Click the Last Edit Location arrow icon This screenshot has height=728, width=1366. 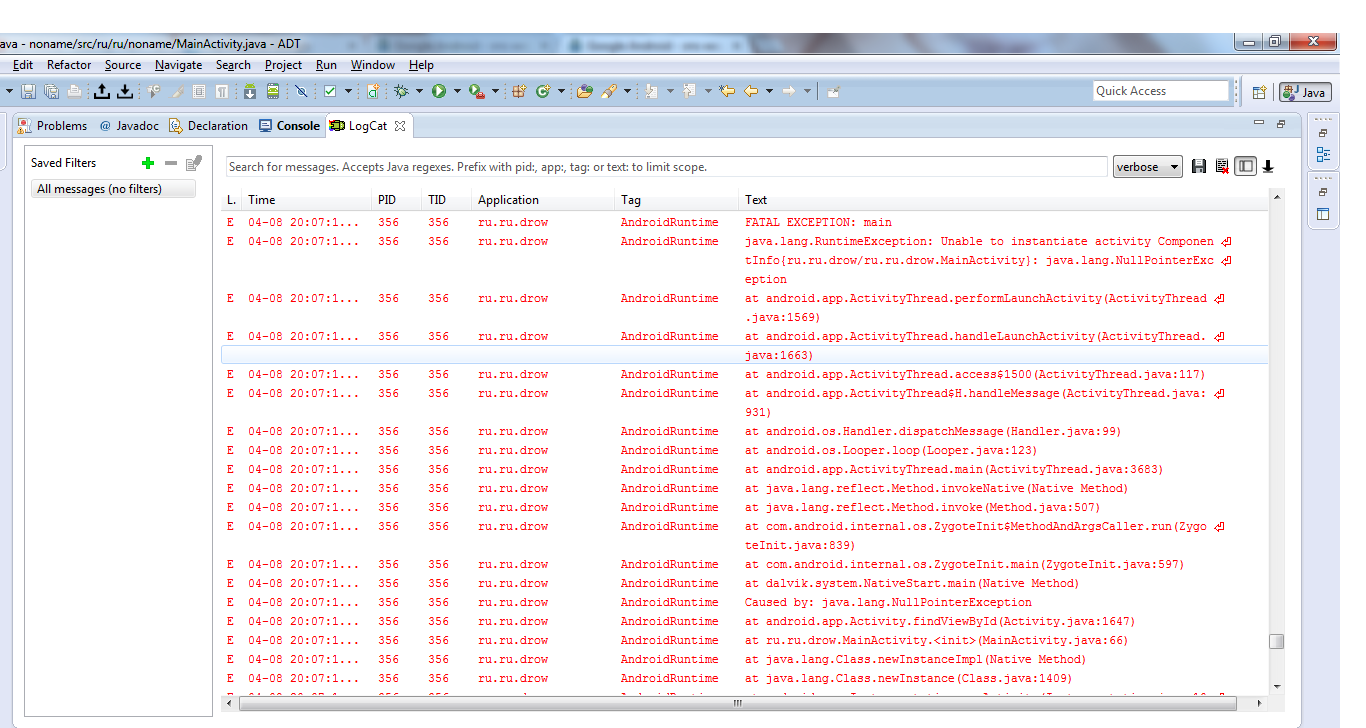[727, 91]
